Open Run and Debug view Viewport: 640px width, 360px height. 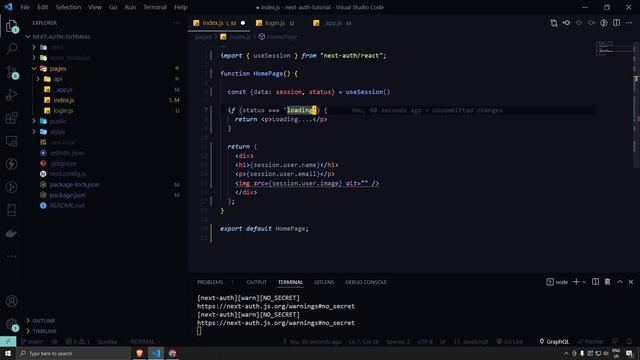tap(12, 95)
